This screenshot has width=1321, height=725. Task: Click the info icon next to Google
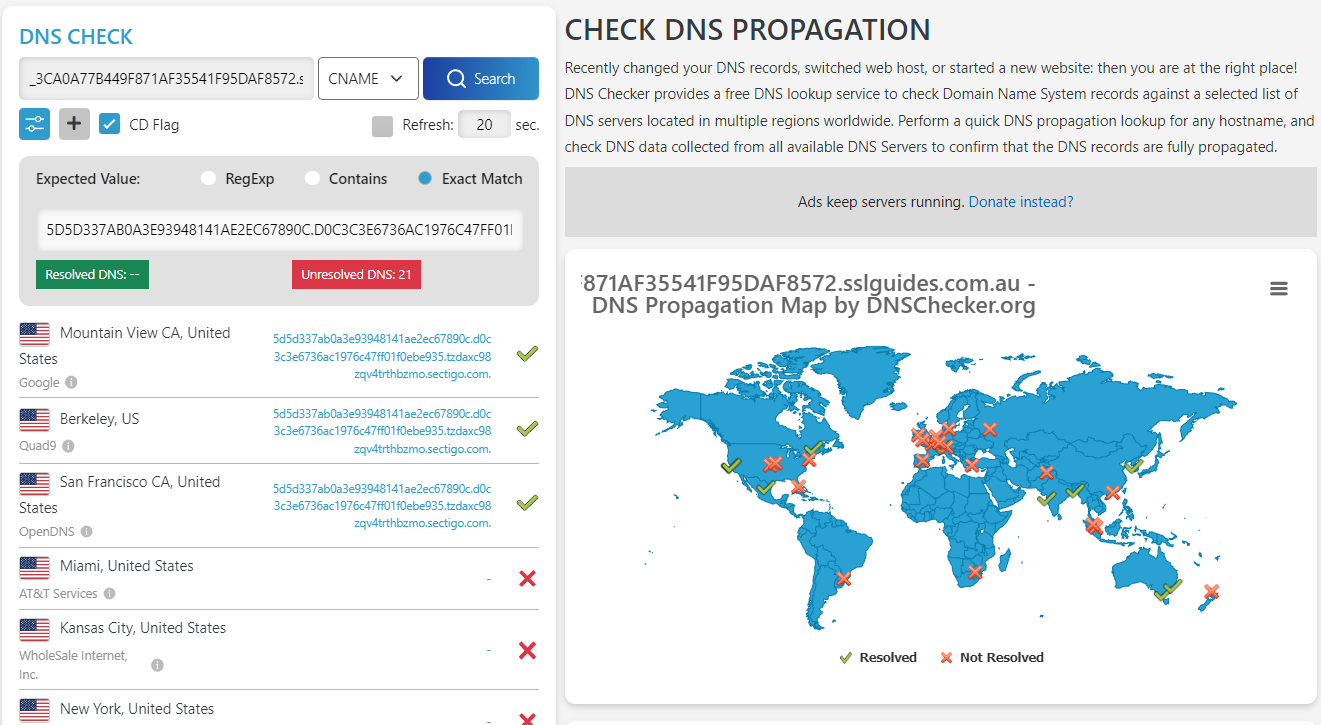coord(78,383)
